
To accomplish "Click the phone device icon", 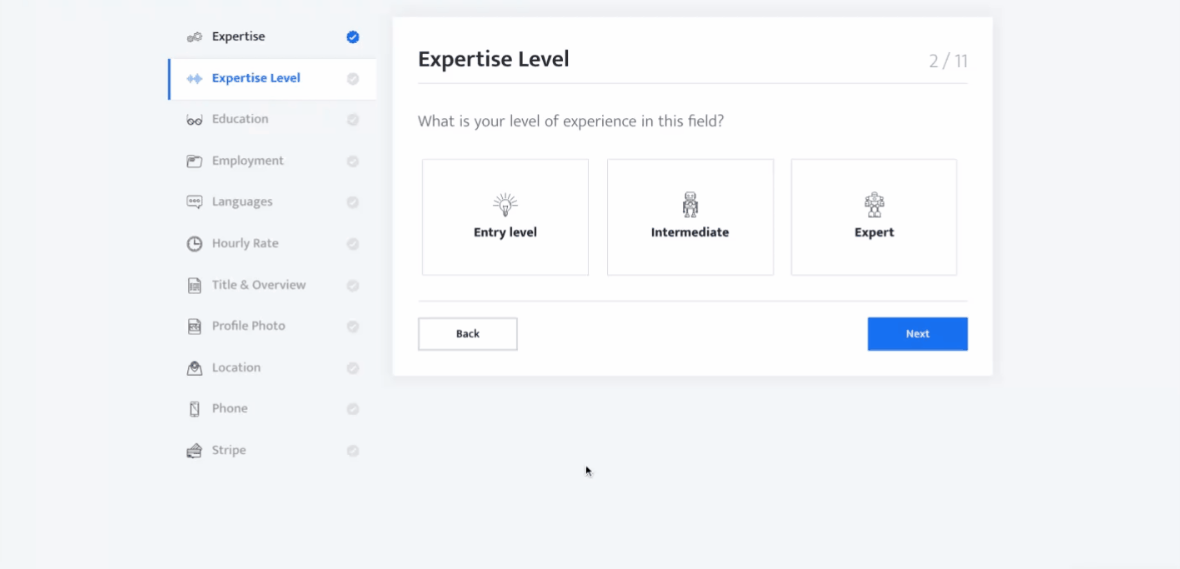I will pos(194,409).
